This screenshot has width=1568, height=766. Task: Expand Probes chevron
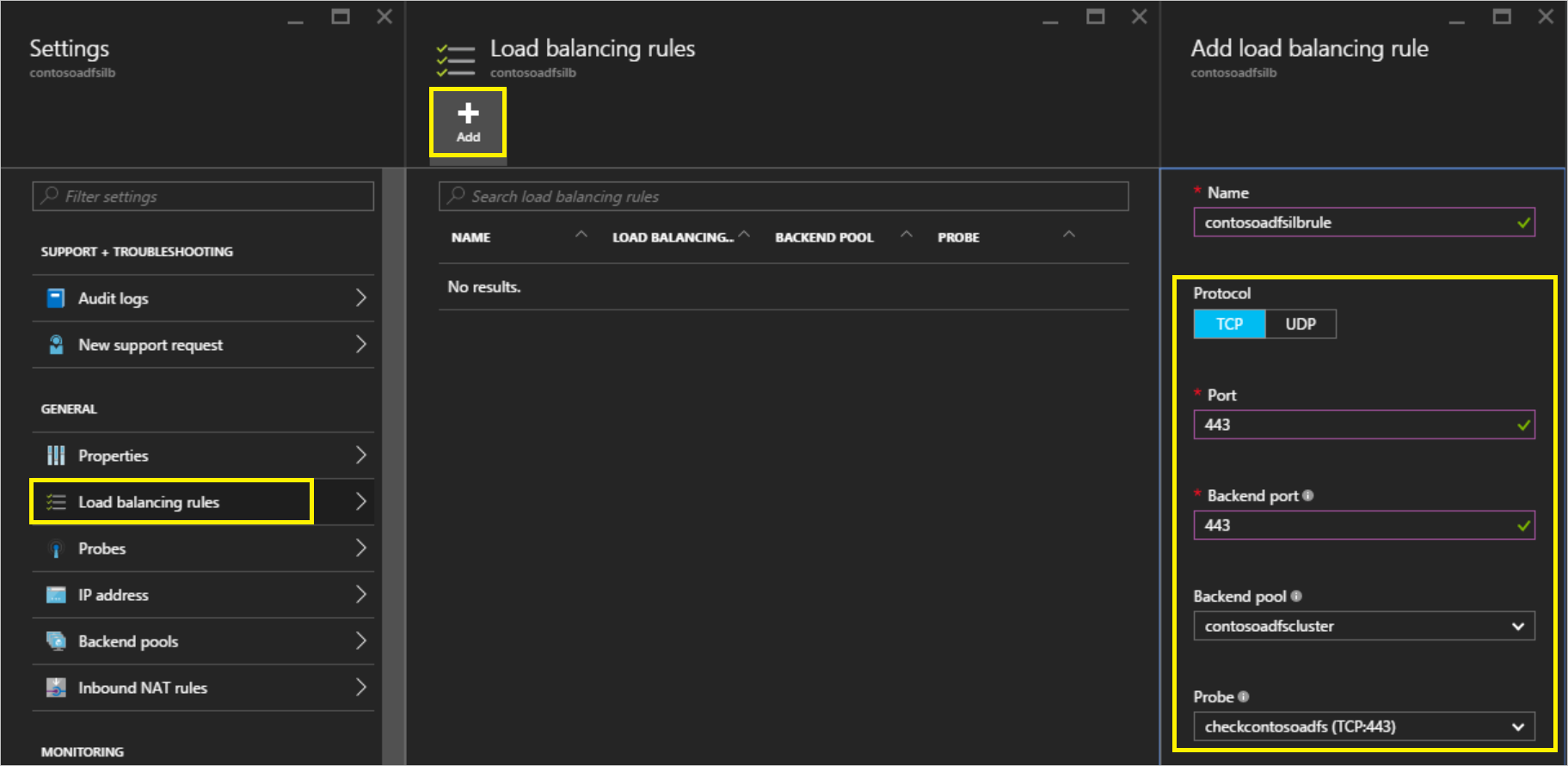[x=361, y=548]
